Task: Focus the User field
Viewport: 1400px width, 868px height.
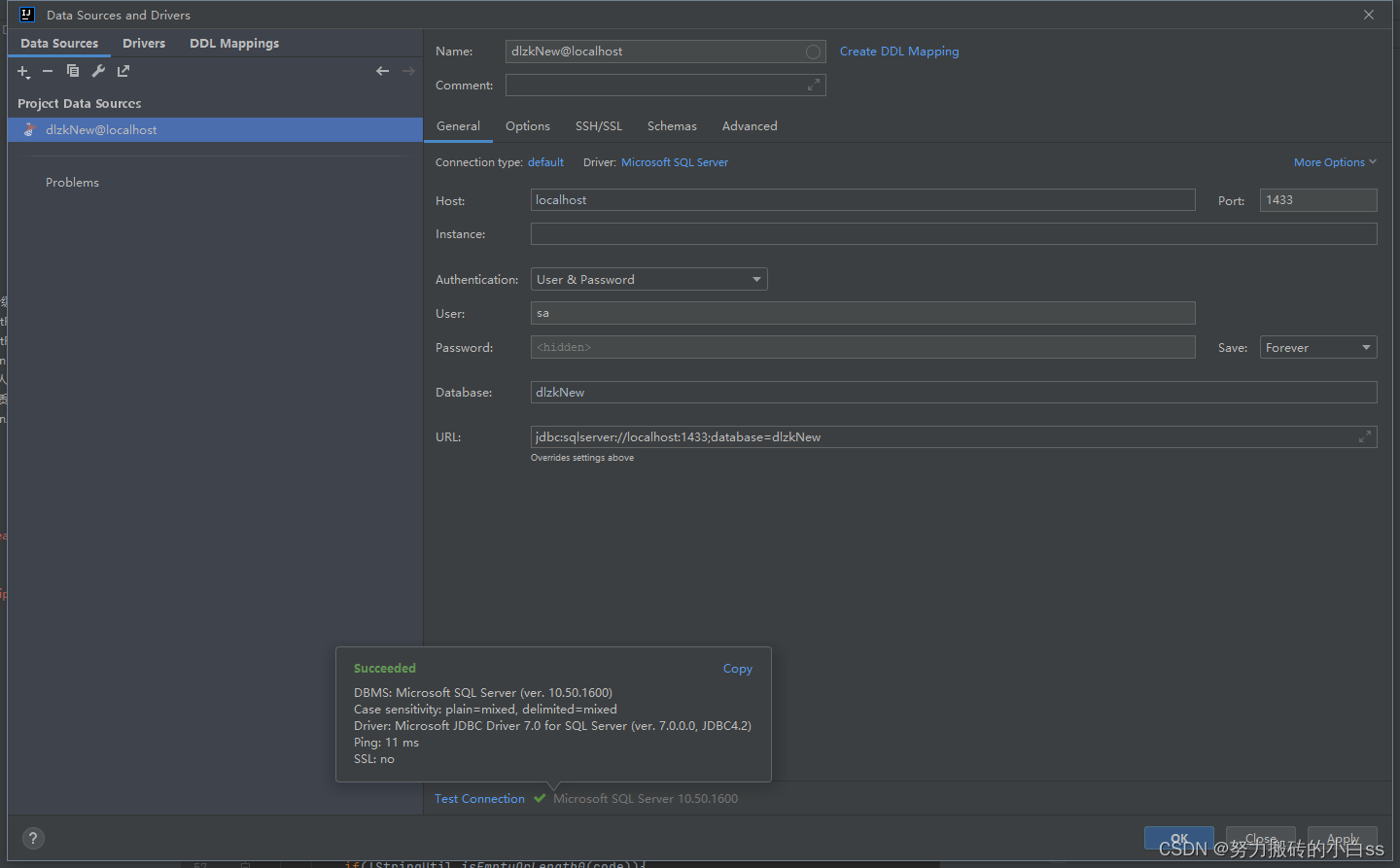Action: click(863, 314)
